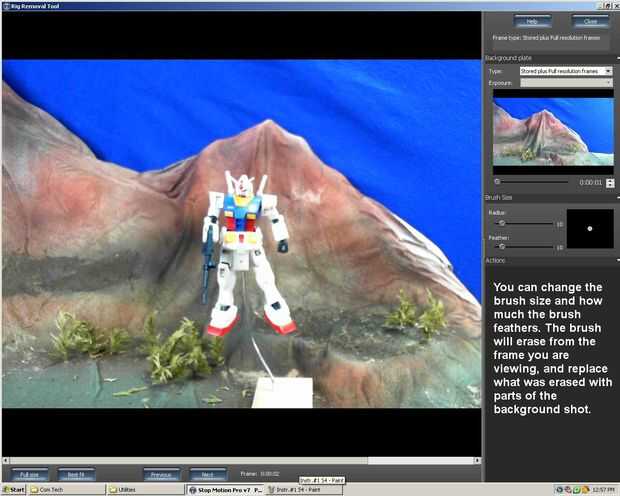This screenshot has width=620, height=496.
Task: Select Stop Motion Pro v7 taskbar button
Action: click(225, 490)
